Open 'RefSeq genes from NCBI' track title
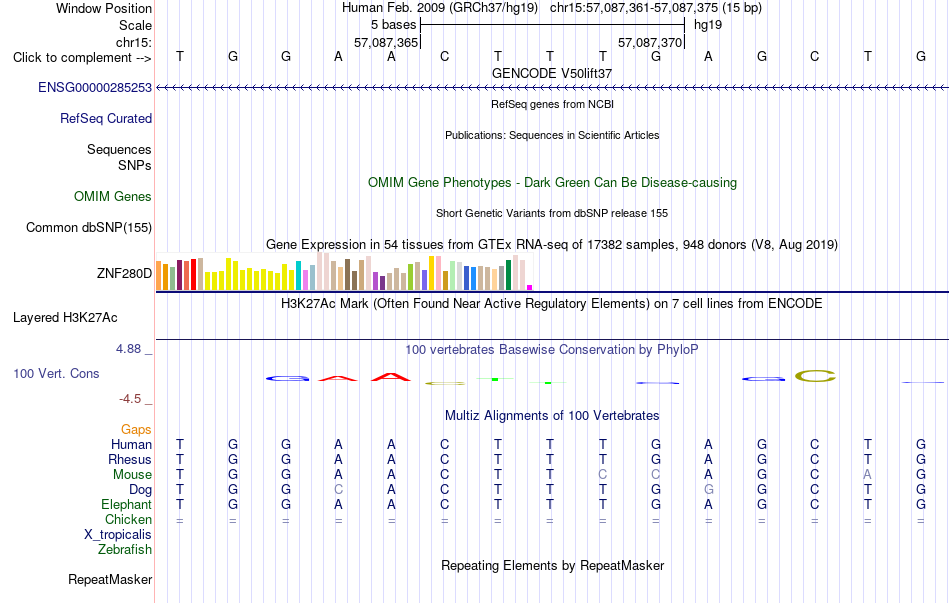Viewport: 950px width, 603px height. point(552,104)
